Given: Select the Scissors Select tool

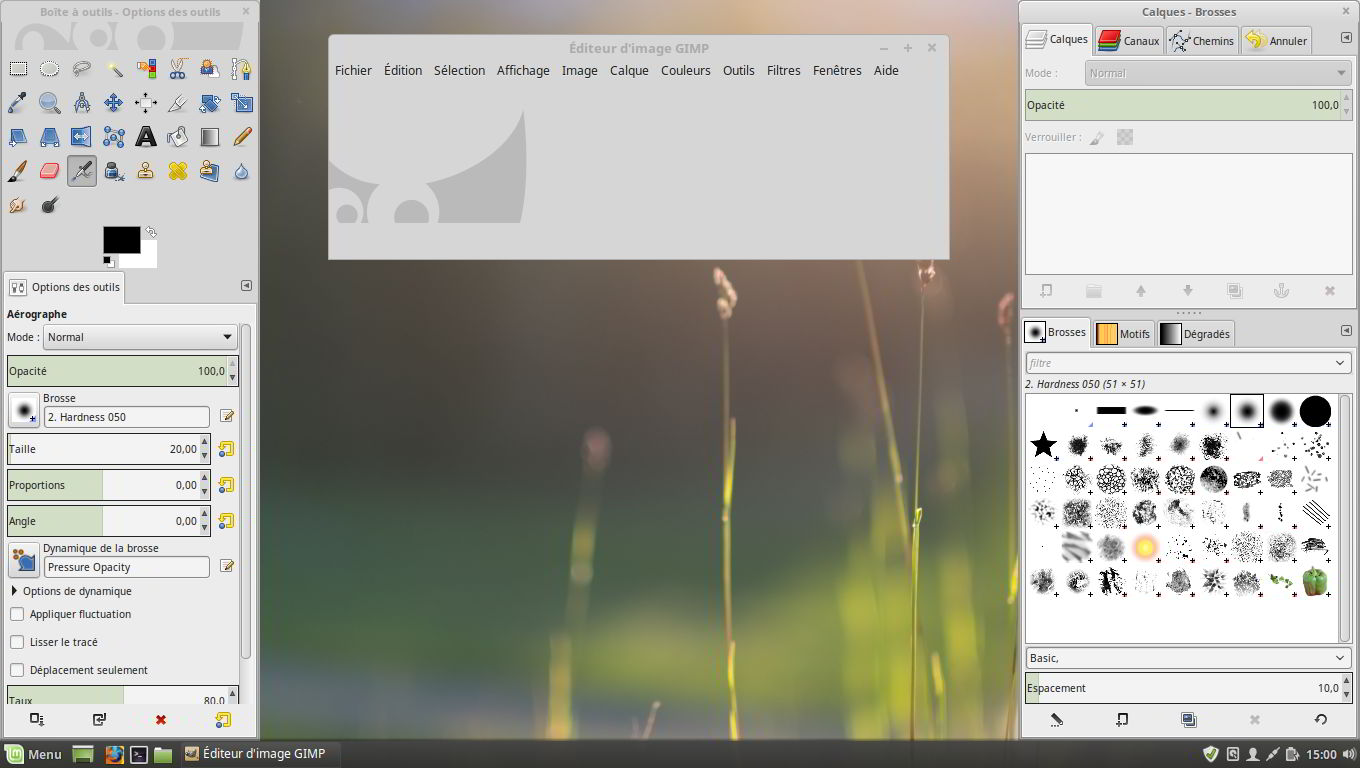Looking at the screenshot, I should click(x=178, y=69).
